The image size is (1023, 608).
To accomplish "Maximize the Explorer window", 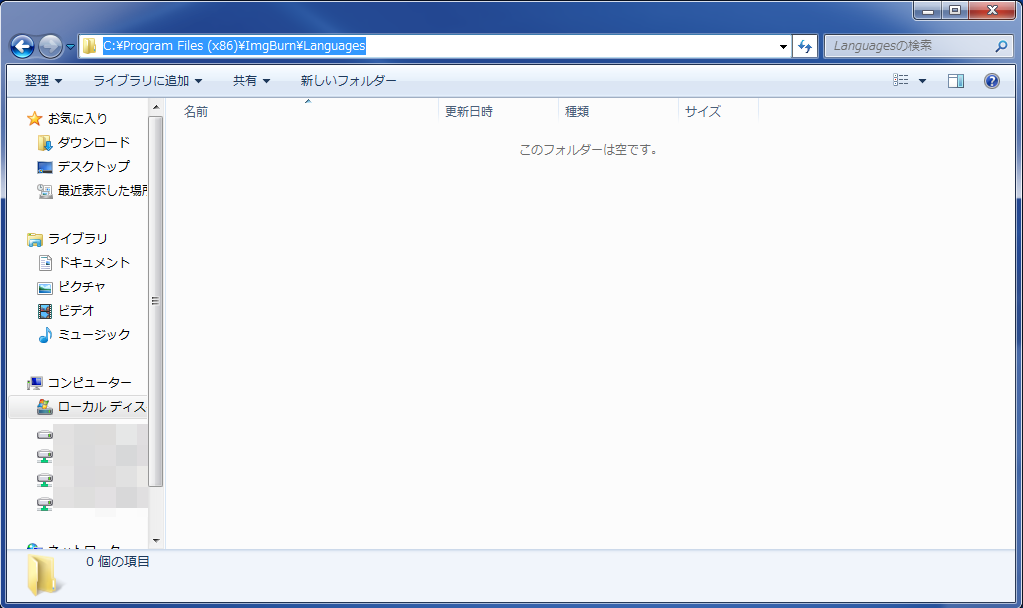I will (x=954, y=10).
